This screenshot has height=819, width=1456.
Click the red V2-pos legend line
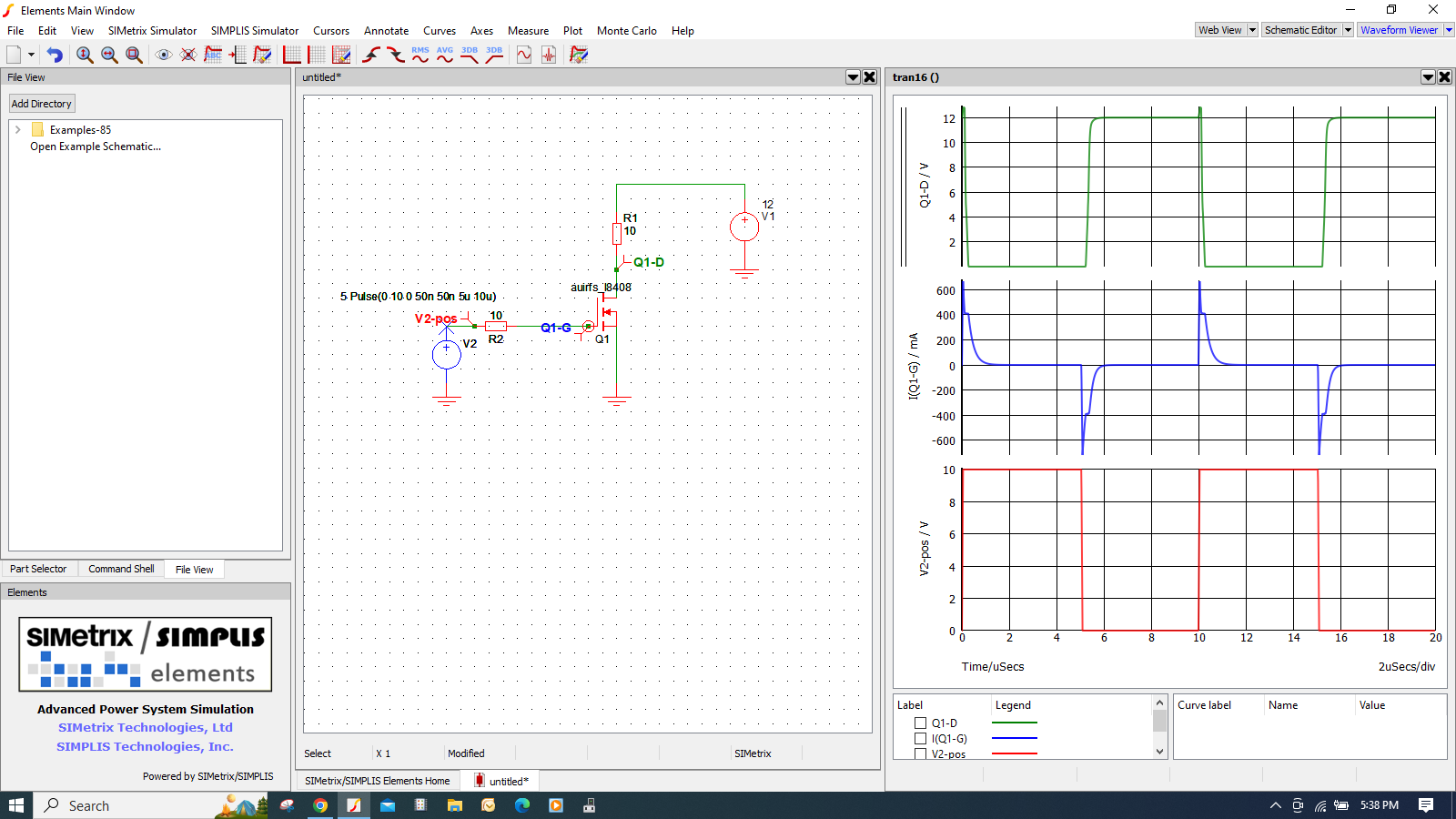pos(1015,753)
